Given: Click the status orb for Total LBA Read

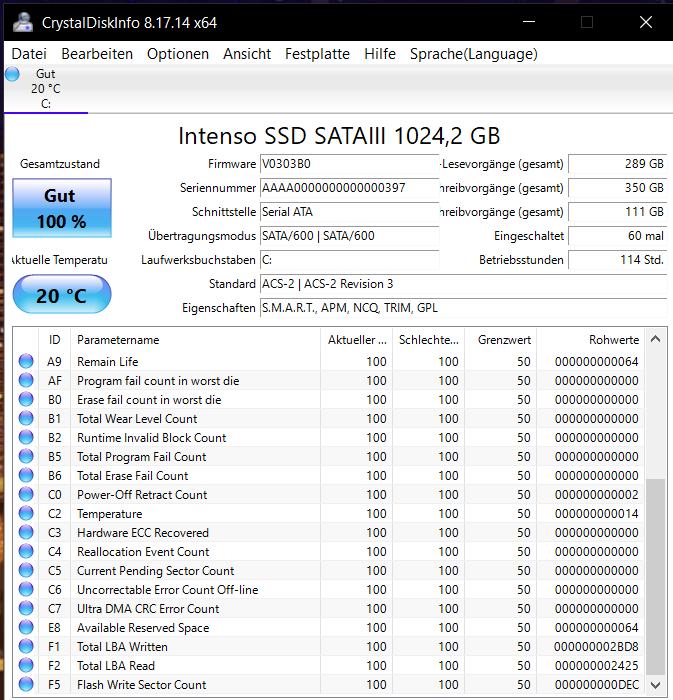Looking at the screenshot, I should tap(26, 666).
